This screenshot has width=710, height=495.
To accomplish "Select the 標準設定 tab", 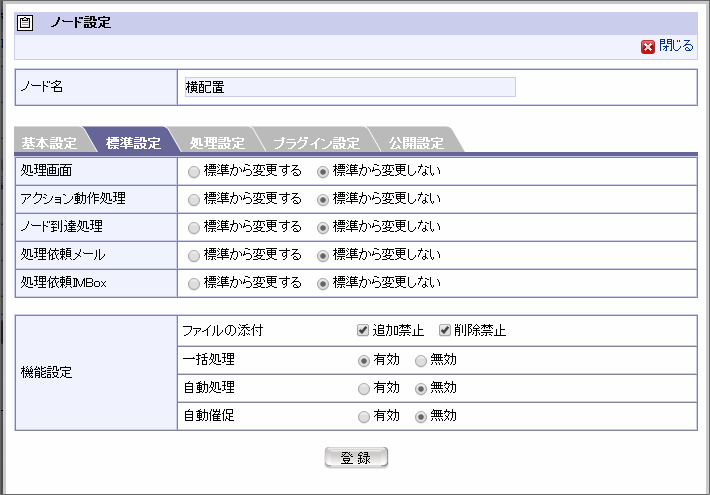I will [133, 143].
